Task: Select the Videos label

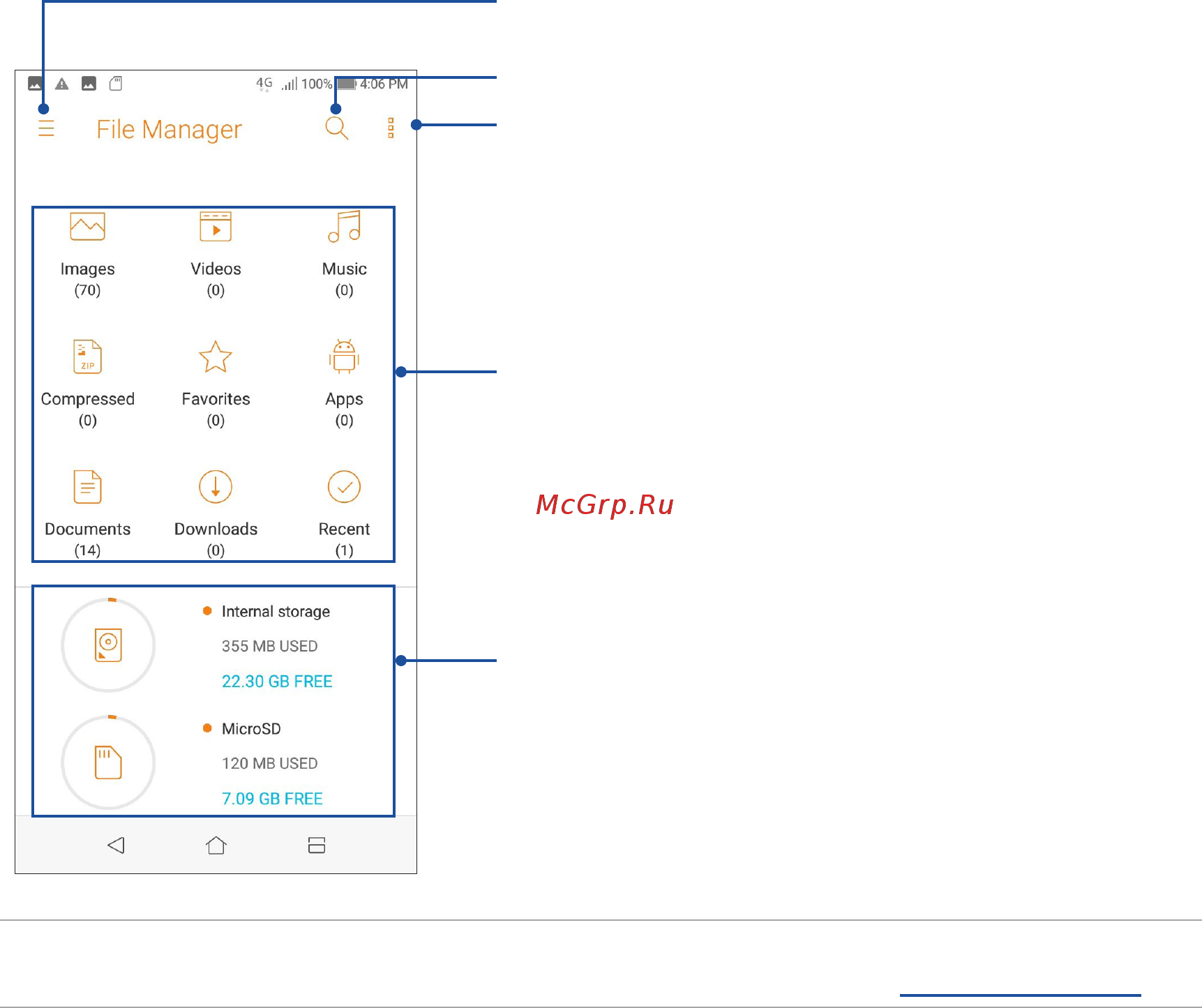Action: coord(216,269)
